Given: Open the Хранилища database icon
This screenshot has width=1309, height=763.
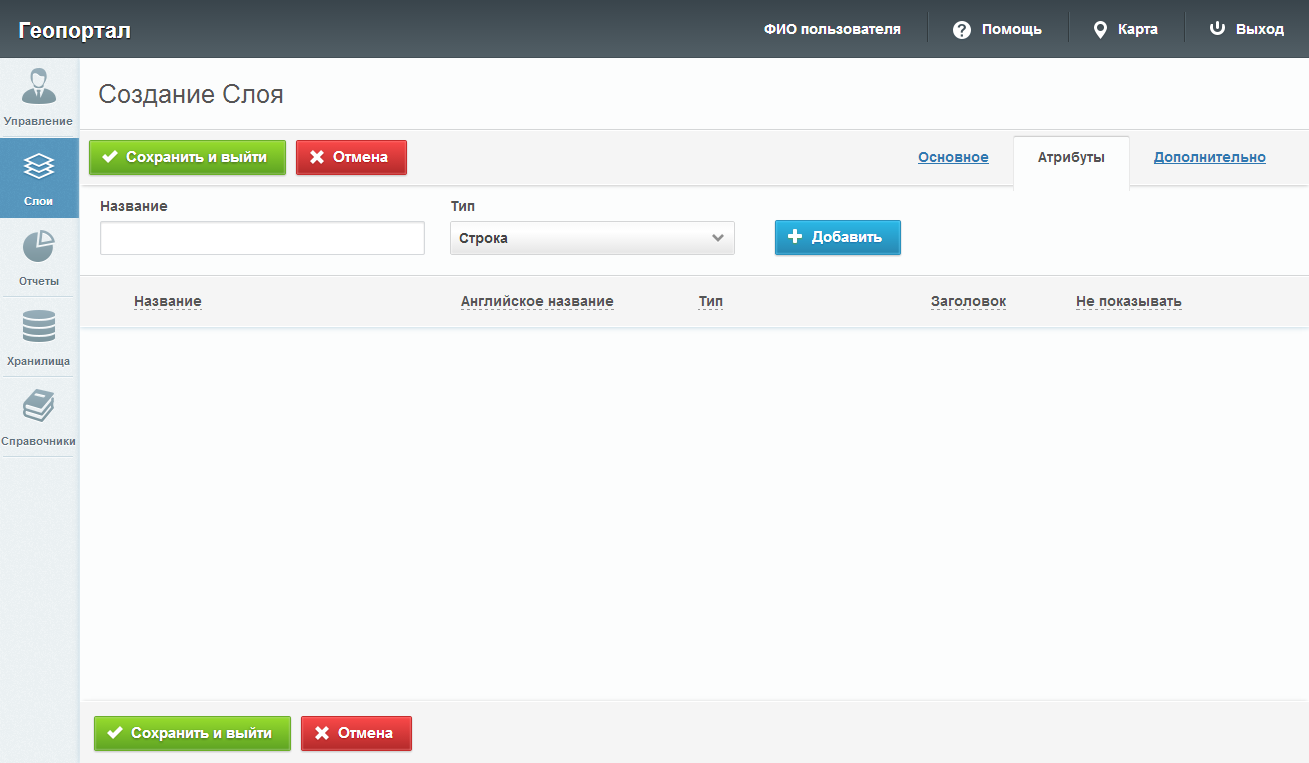Looking at the screenshot, I should pyautogui.click(x=38, y=327).
